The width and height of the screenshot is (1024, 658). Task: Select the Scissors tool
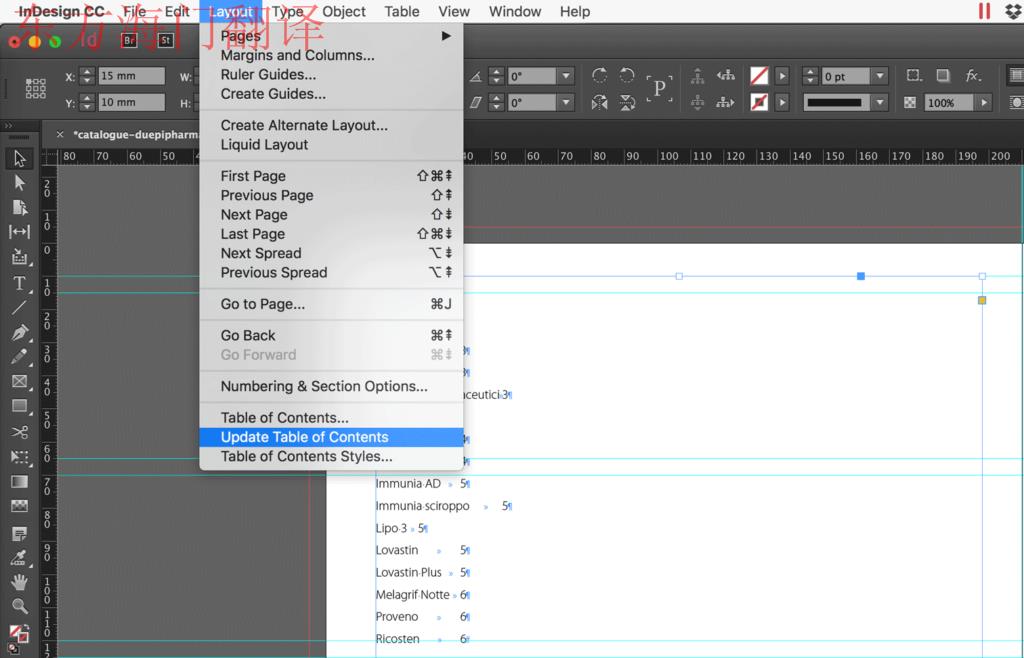20,431
